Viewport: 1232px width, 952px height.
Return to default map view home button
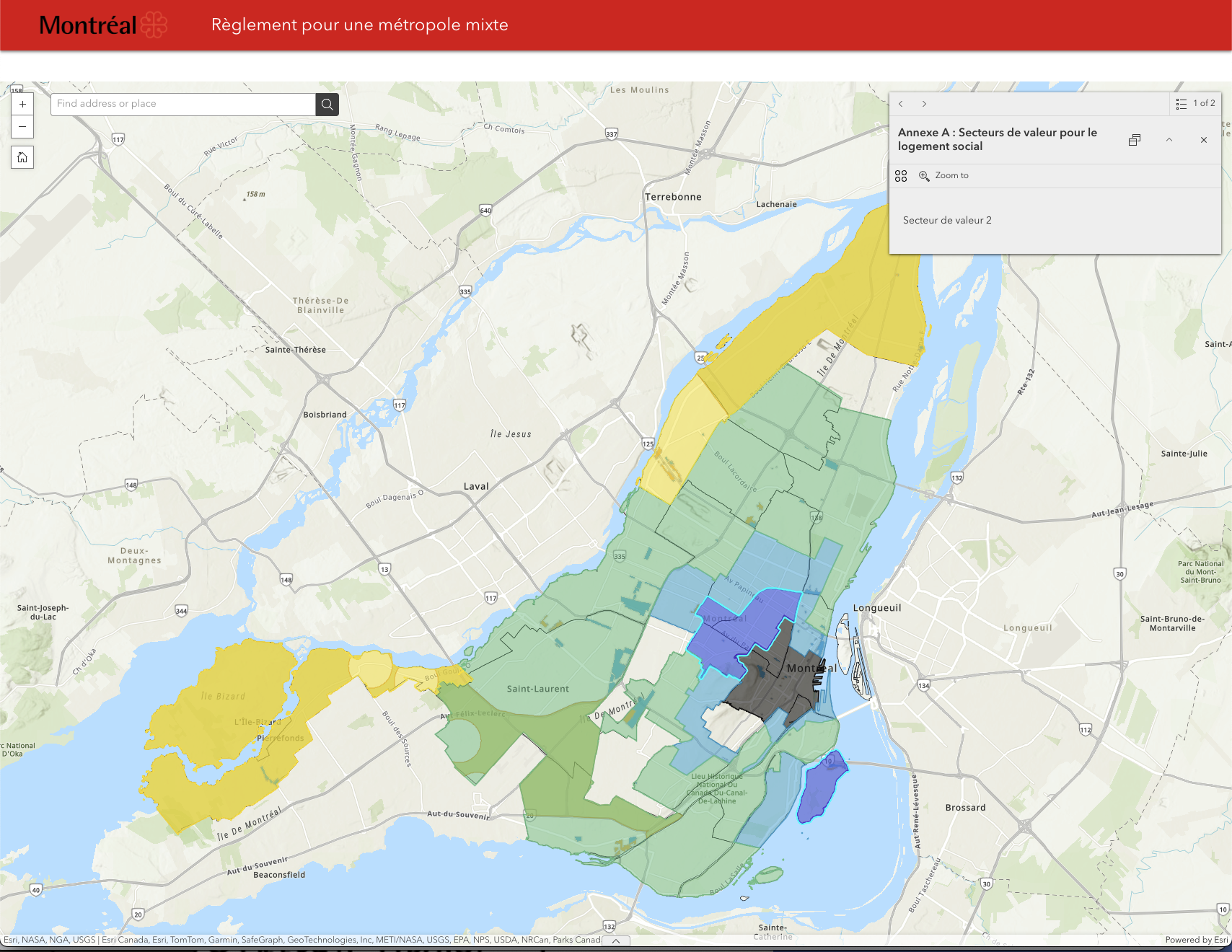22,157
